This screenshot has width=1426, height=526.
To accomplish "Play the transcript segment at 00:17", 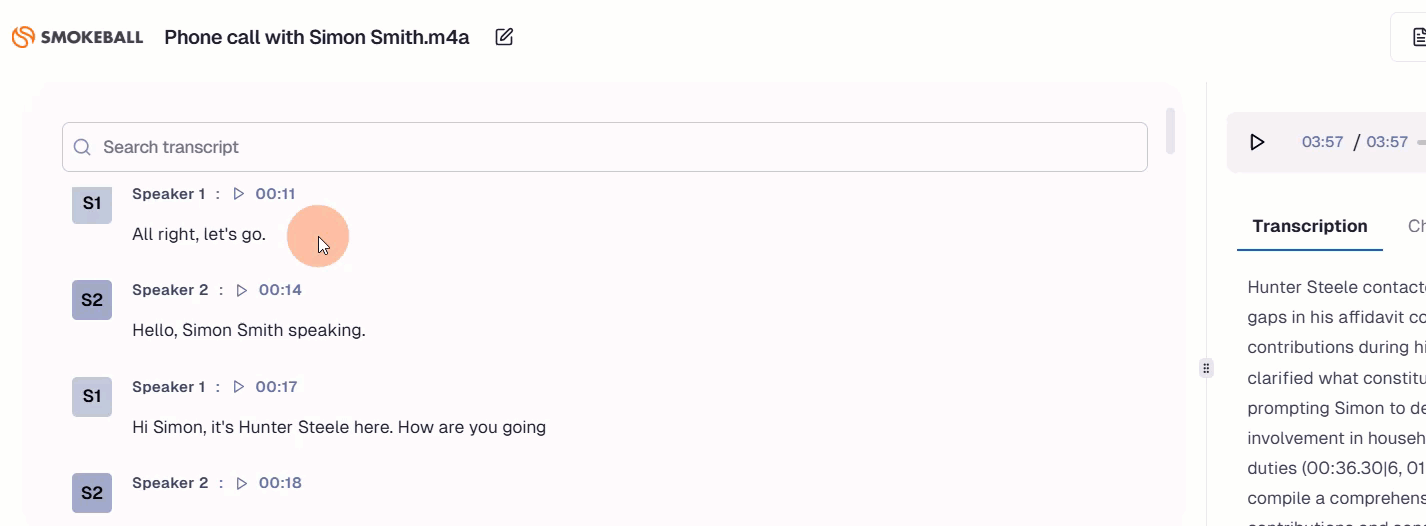I will point(238,387).
